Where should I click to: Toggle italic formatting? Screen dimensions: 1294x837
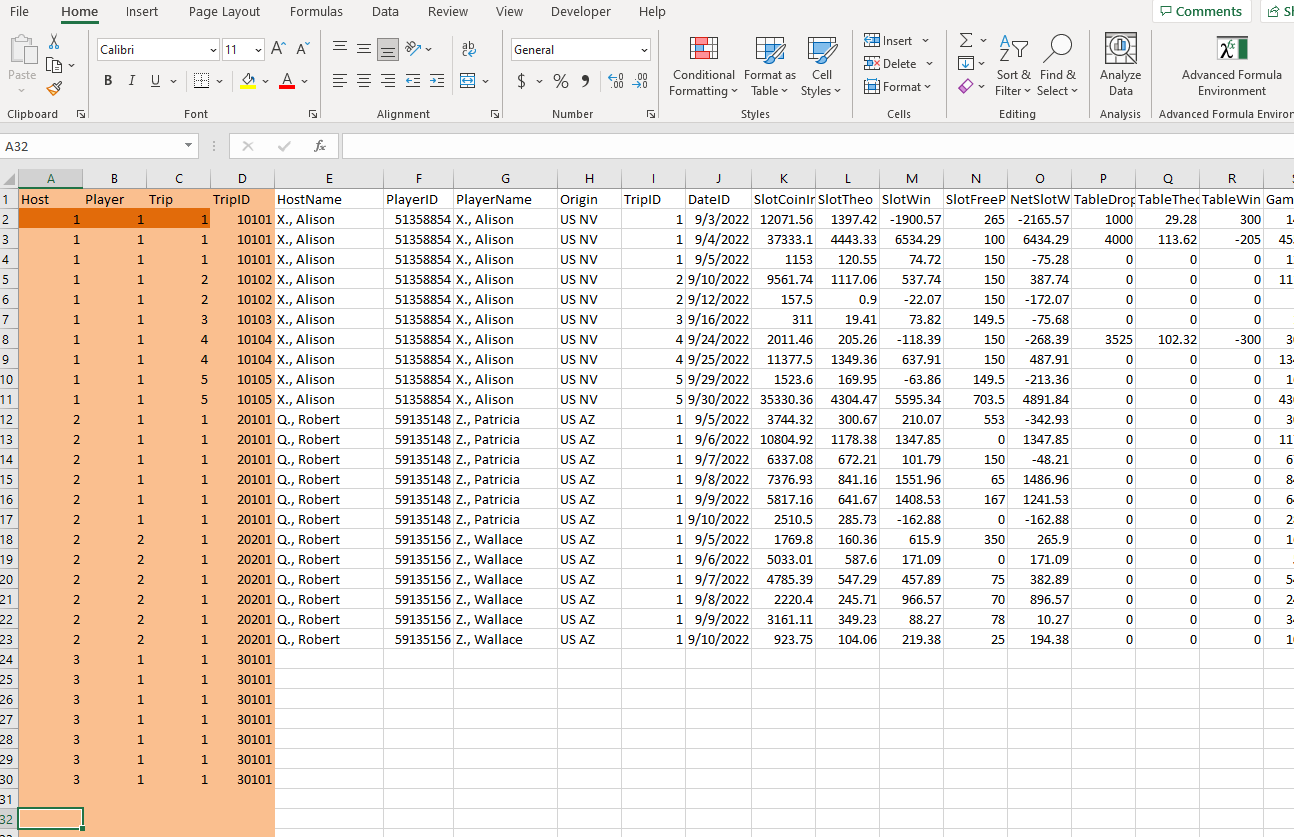click(132, 81)
